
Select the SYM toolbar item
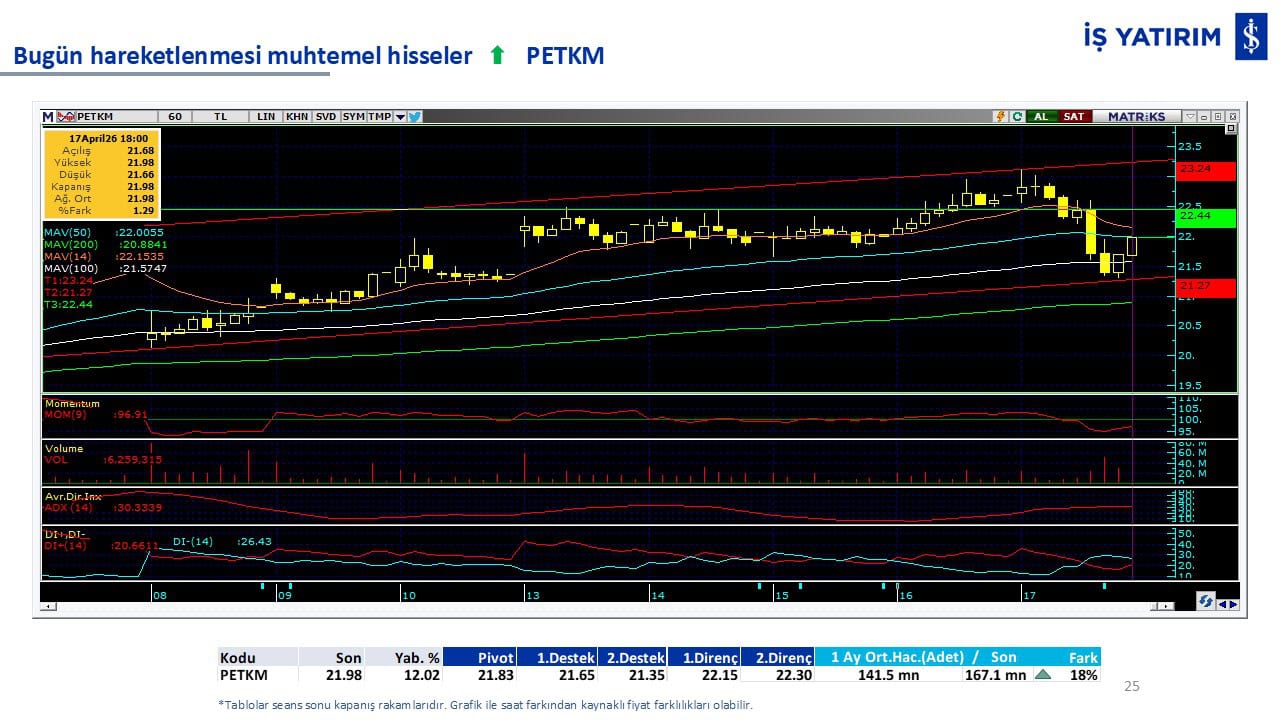tap(353, 117)
